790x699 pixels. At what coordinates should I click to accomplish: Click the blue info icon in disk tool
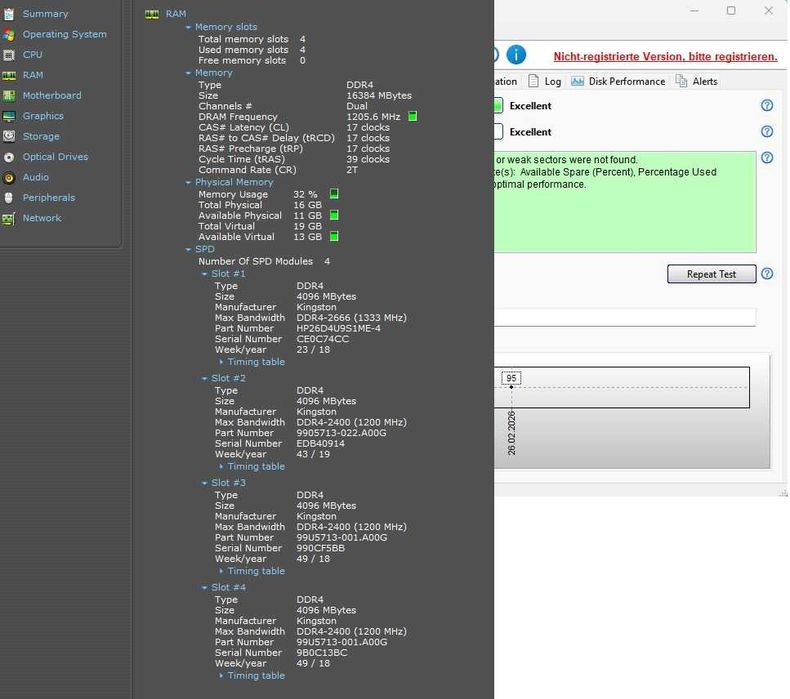click(515, 54)
